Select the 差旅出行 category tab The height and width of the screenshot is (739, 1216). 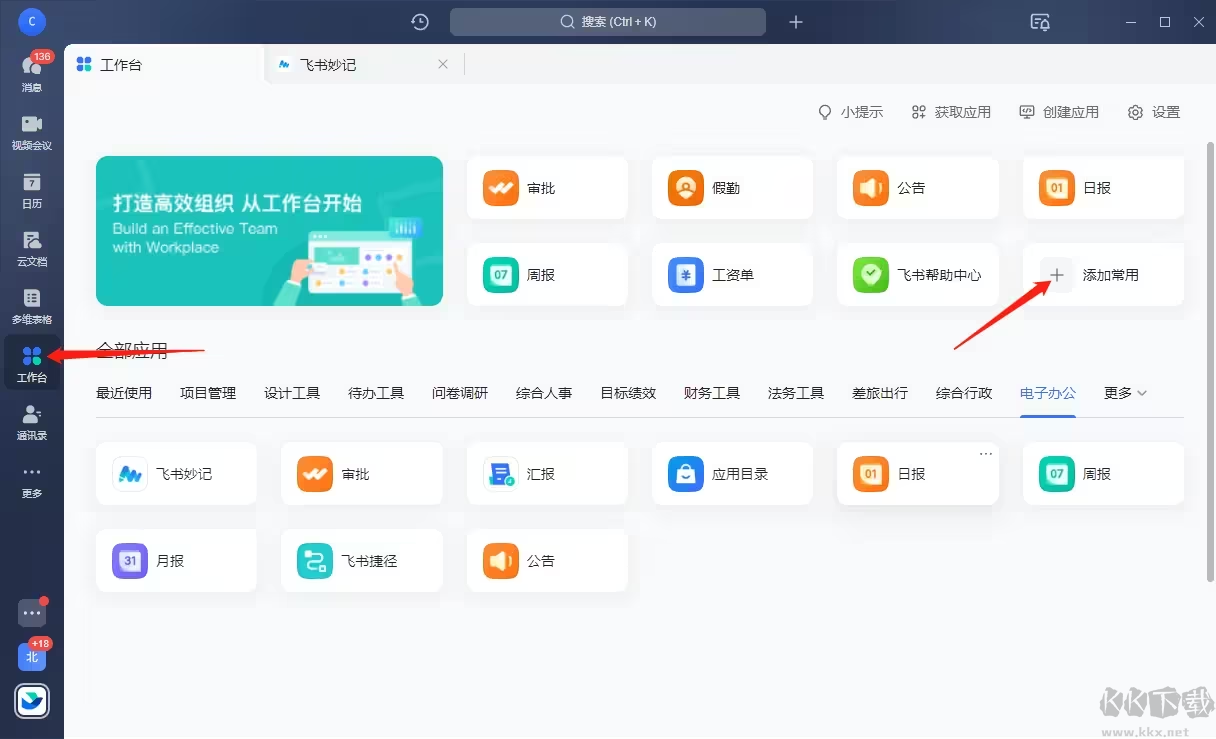pyautogui.click(x=880, y=393)
